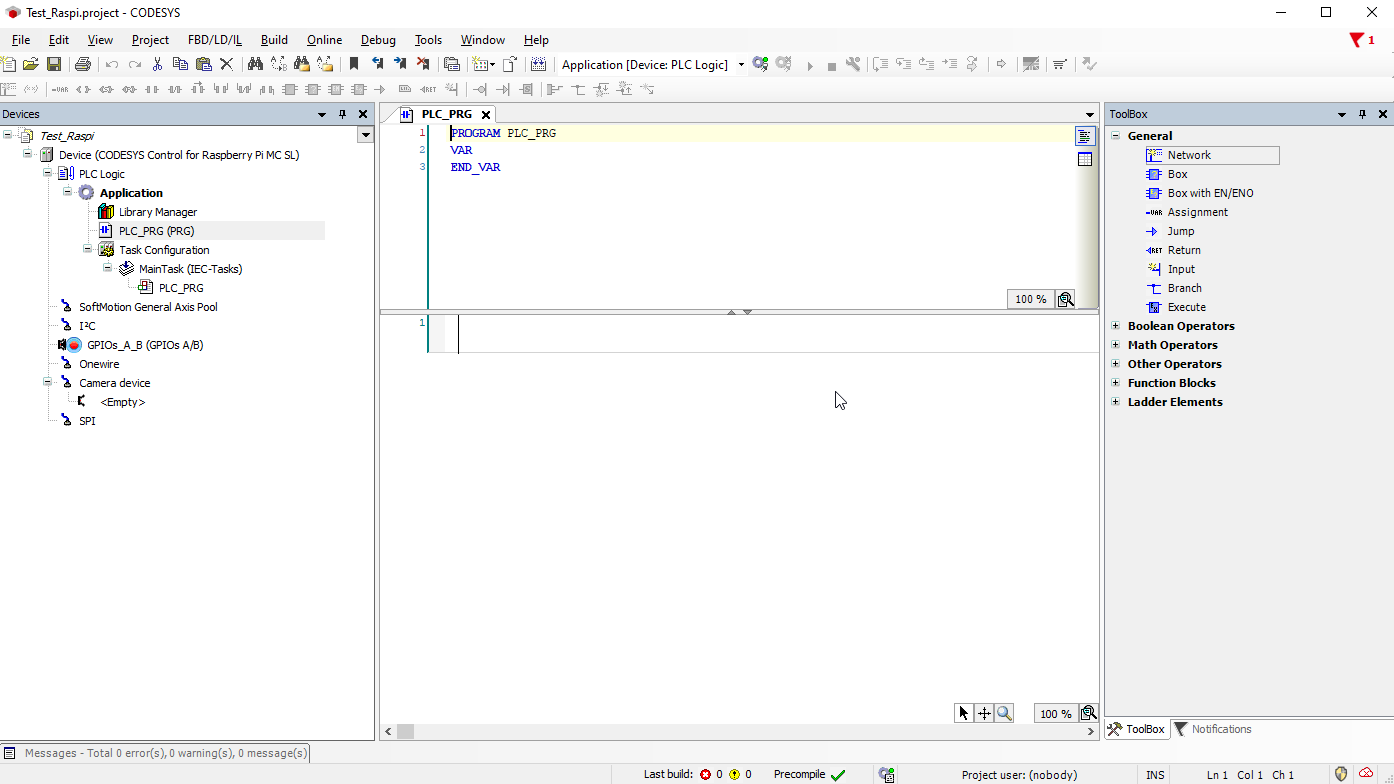Click the Cut scissors icon
This screenshot has width=1394, height=784.
click(157, 64)
